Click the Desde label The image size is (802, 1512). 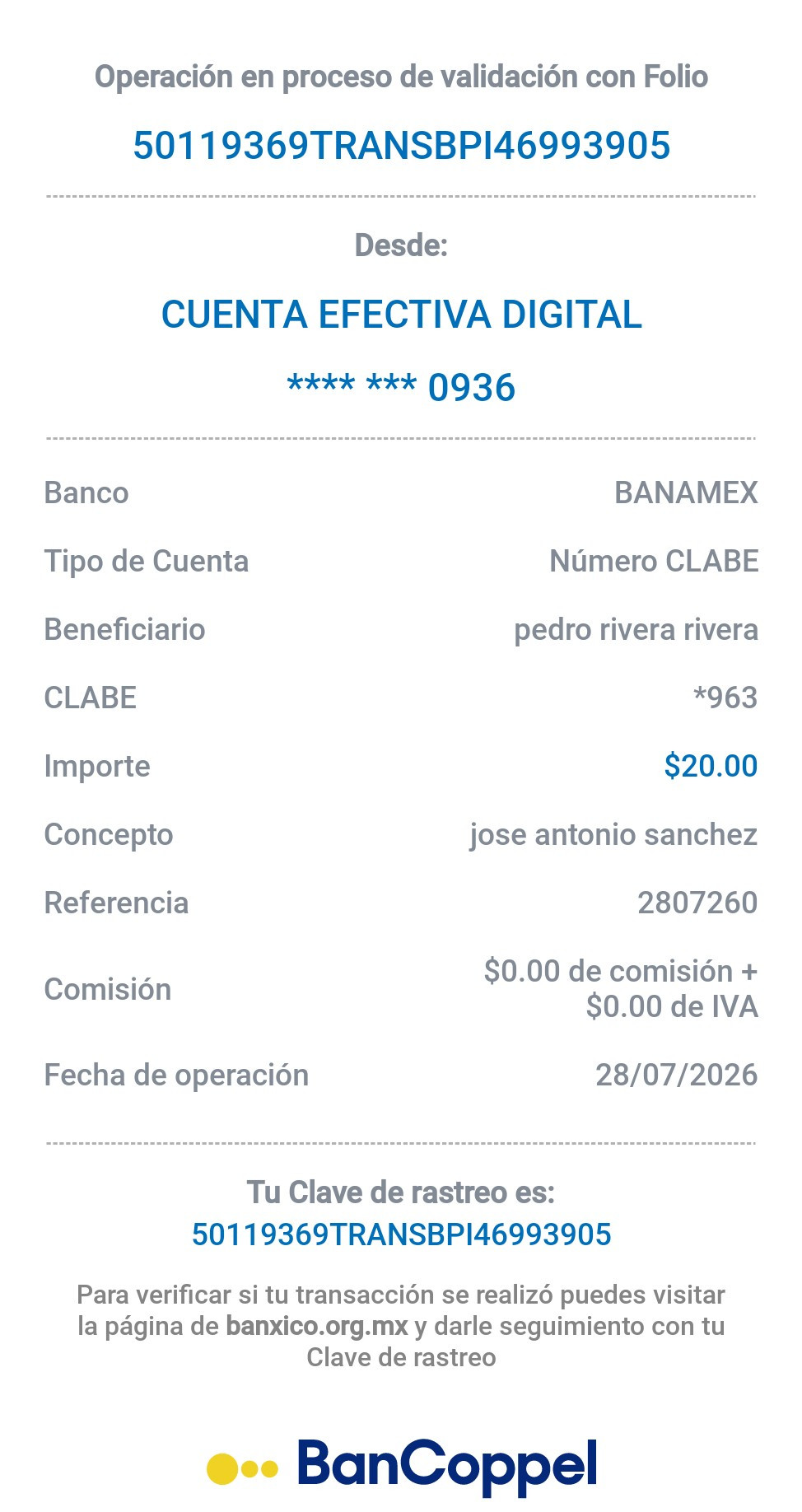pos(401,245)
